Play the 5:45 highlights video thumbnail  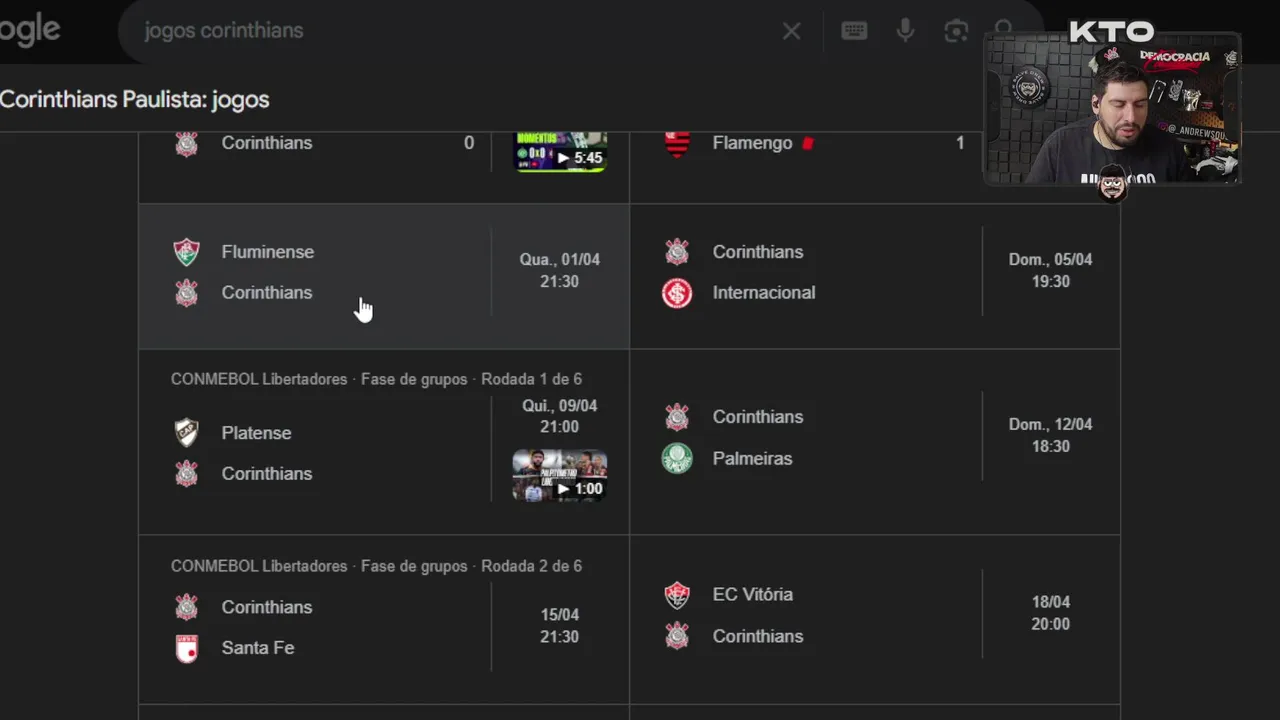[560, 152]
